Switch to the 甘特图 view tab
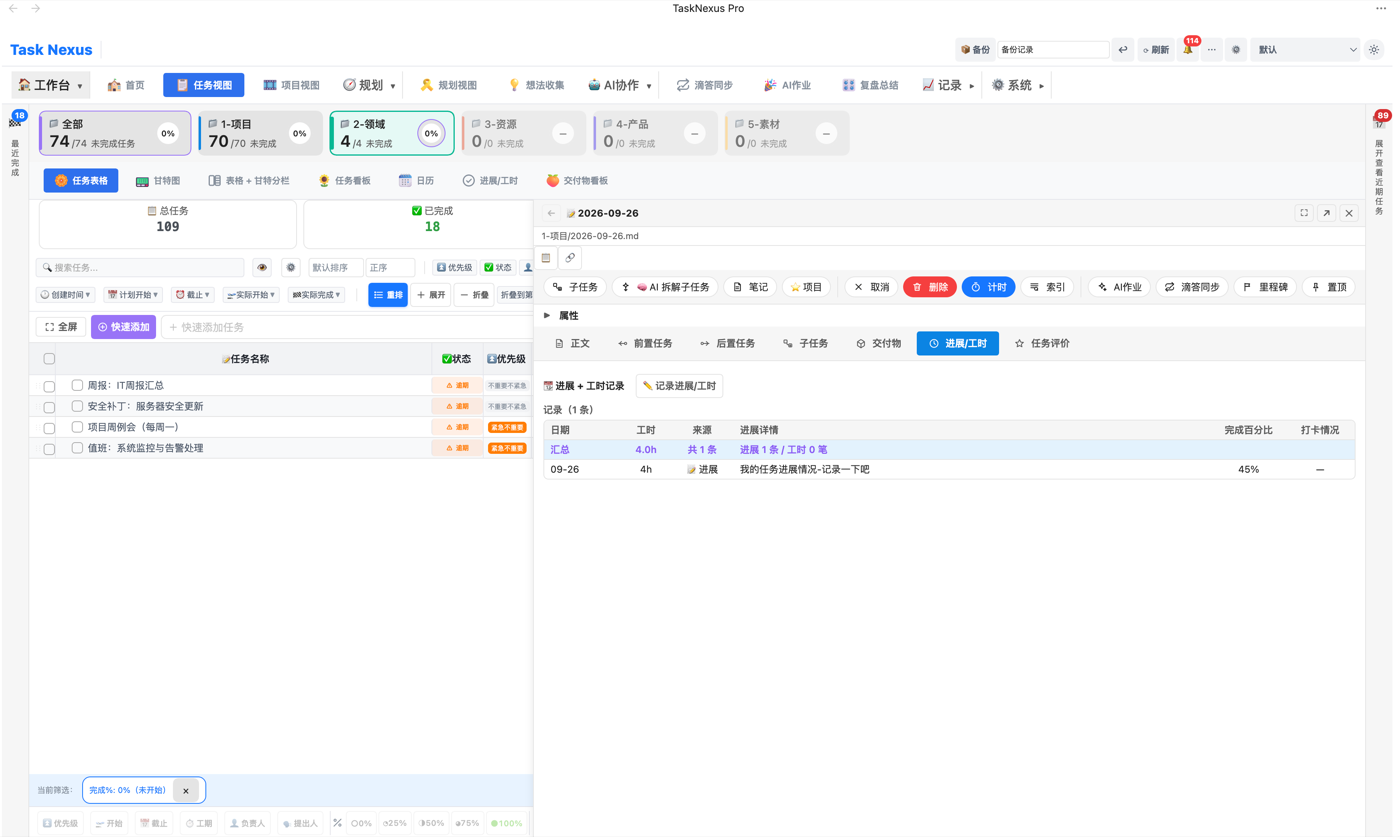This screenshot has height=837, width=1400. pyautogui.click(x=158, y=181)
